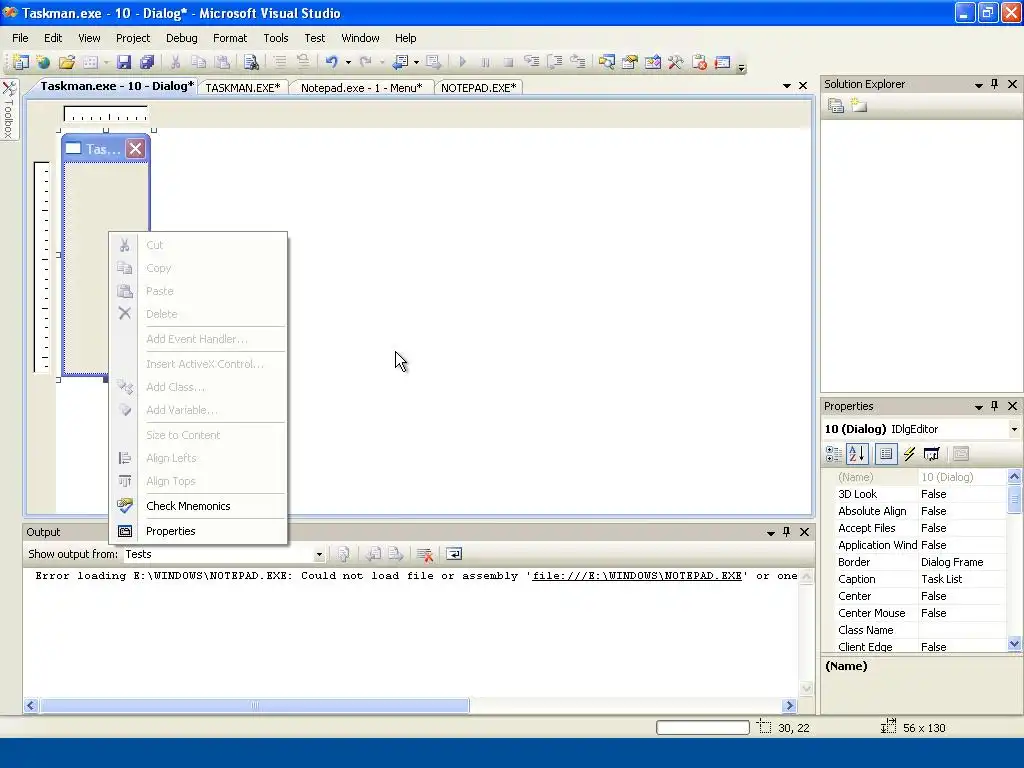Open the Project menu

(133, 38)
